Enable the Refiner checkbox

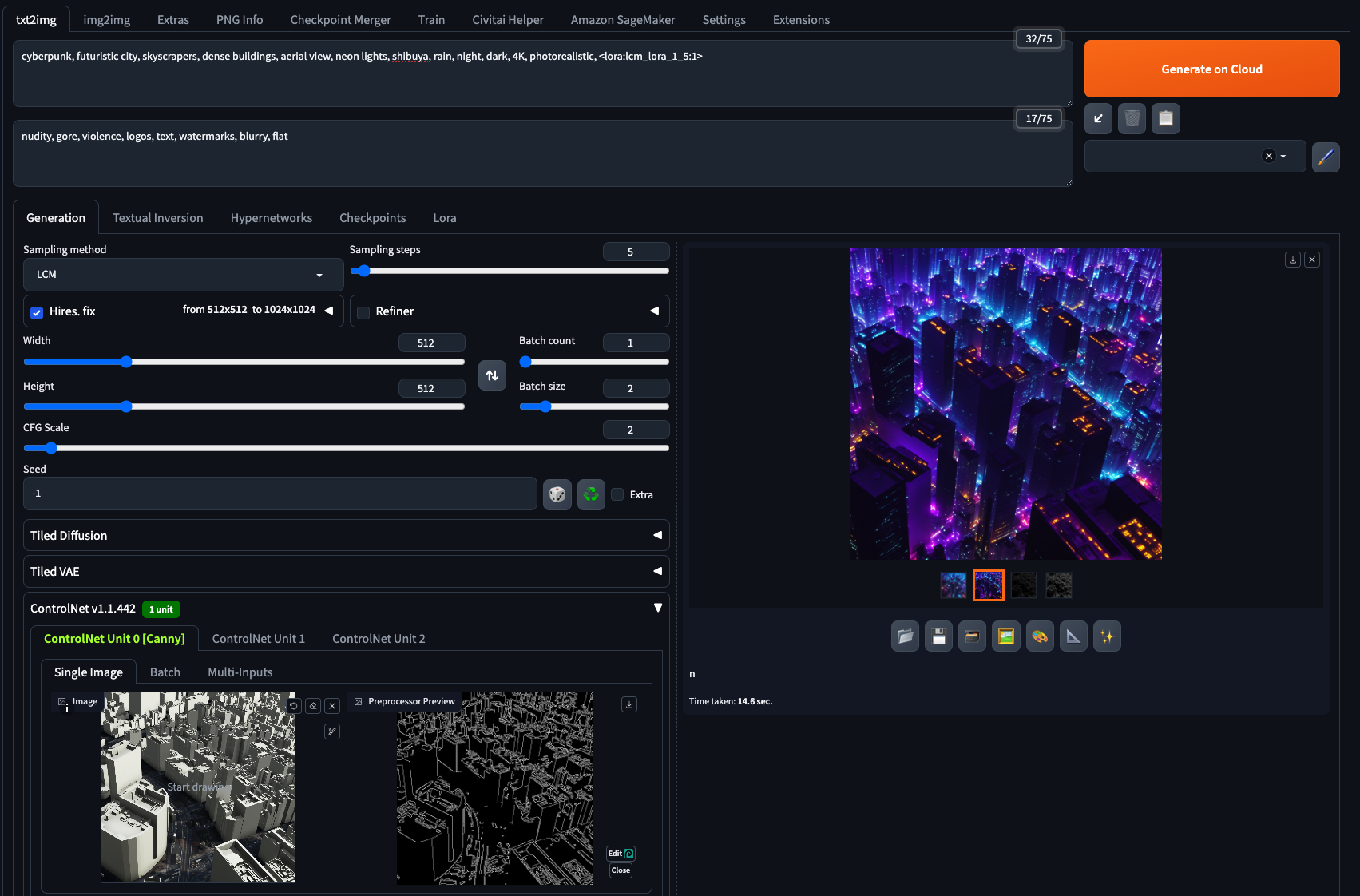click(x=363, y=312)
